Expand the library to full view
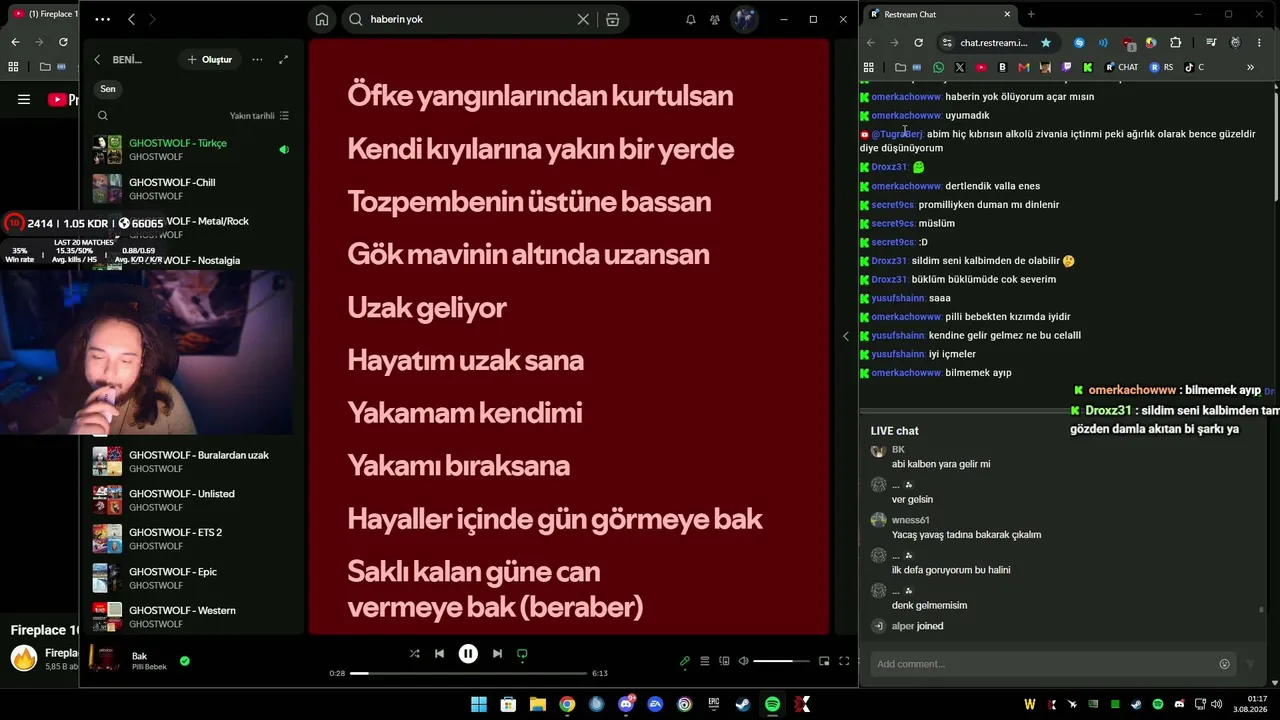The width and height of the screenshot is (1280, 720). pos(284,60)
